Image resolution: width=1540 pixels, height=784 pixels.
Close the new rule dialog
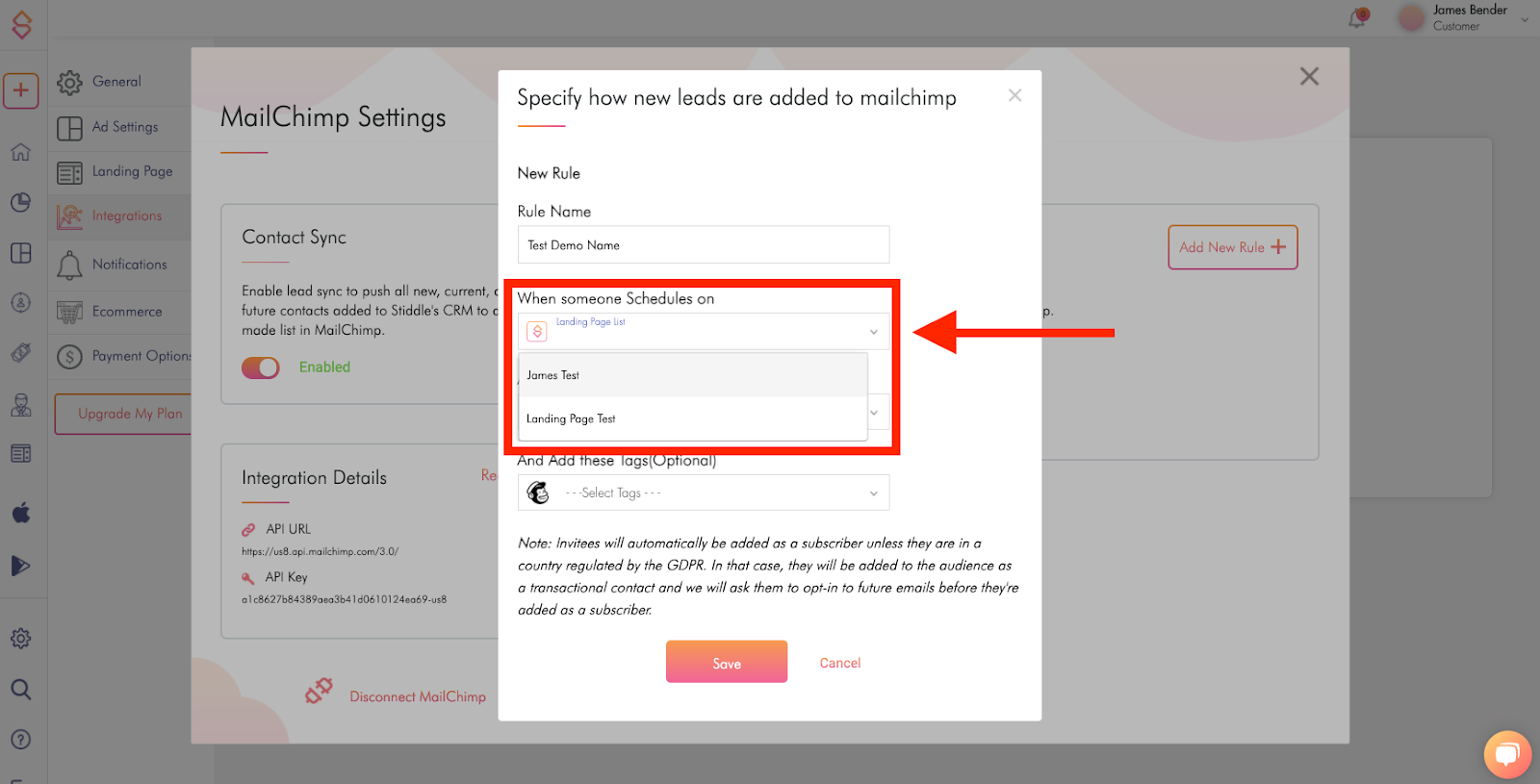[1014, 95]
